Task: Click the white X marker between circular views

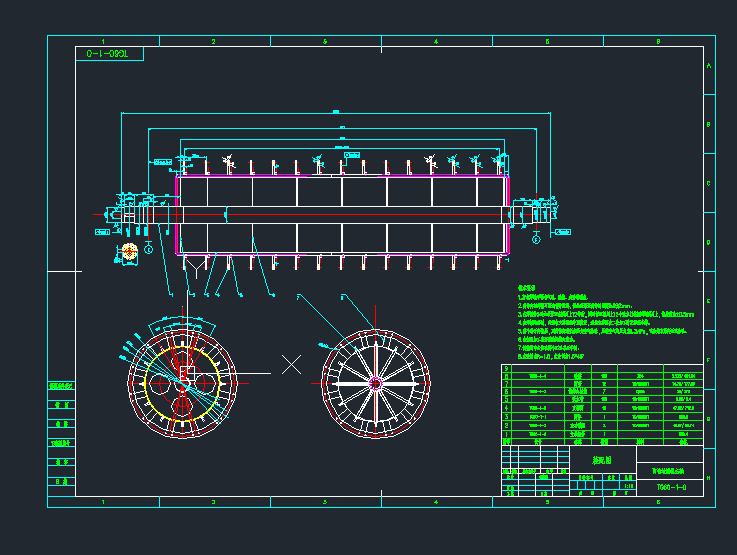Action: tap(291, 364)
